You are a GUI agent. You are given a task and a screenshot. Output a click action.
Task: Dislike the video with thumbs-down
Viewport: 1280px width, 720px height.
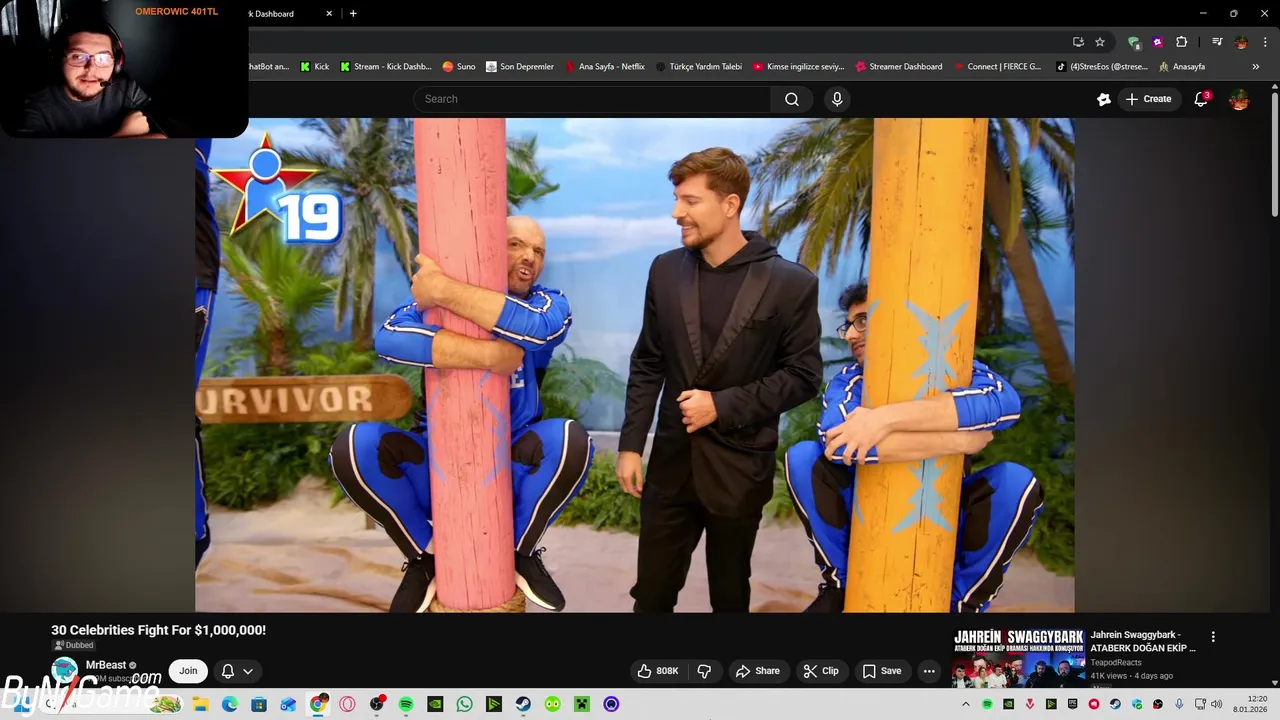click(704, 671)
